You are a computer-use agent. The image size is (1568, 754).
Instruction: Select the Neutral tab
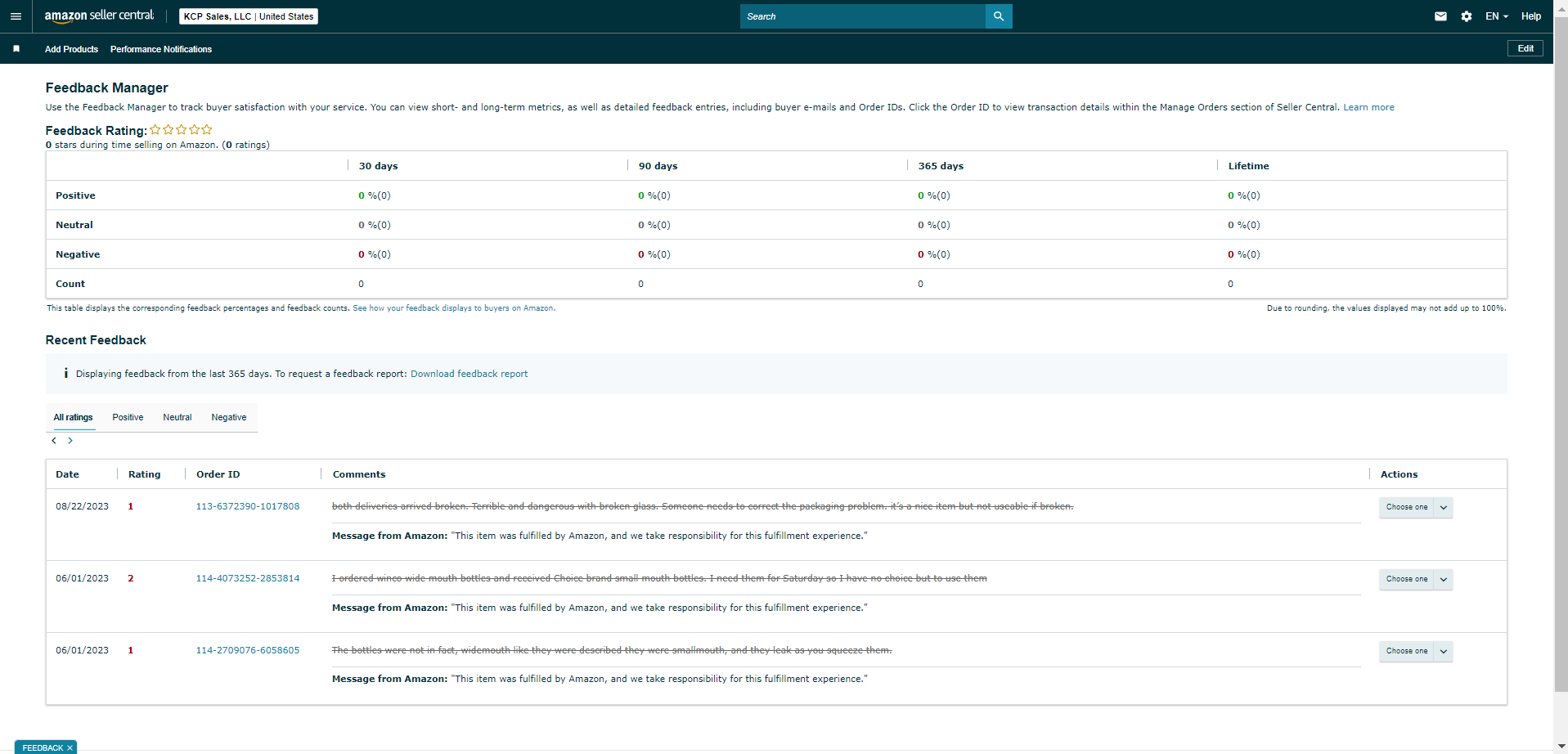[177, 417]
